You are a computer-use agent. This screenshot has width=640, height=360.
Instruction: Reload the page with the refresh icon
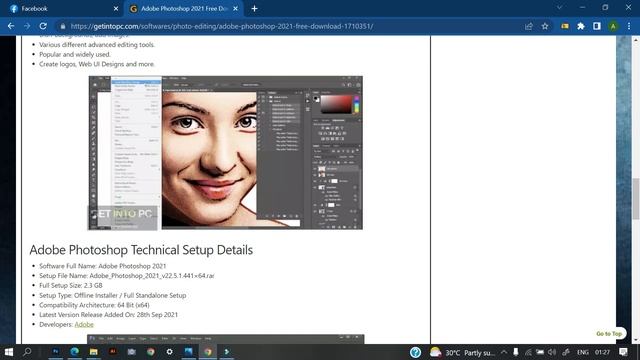43,26
